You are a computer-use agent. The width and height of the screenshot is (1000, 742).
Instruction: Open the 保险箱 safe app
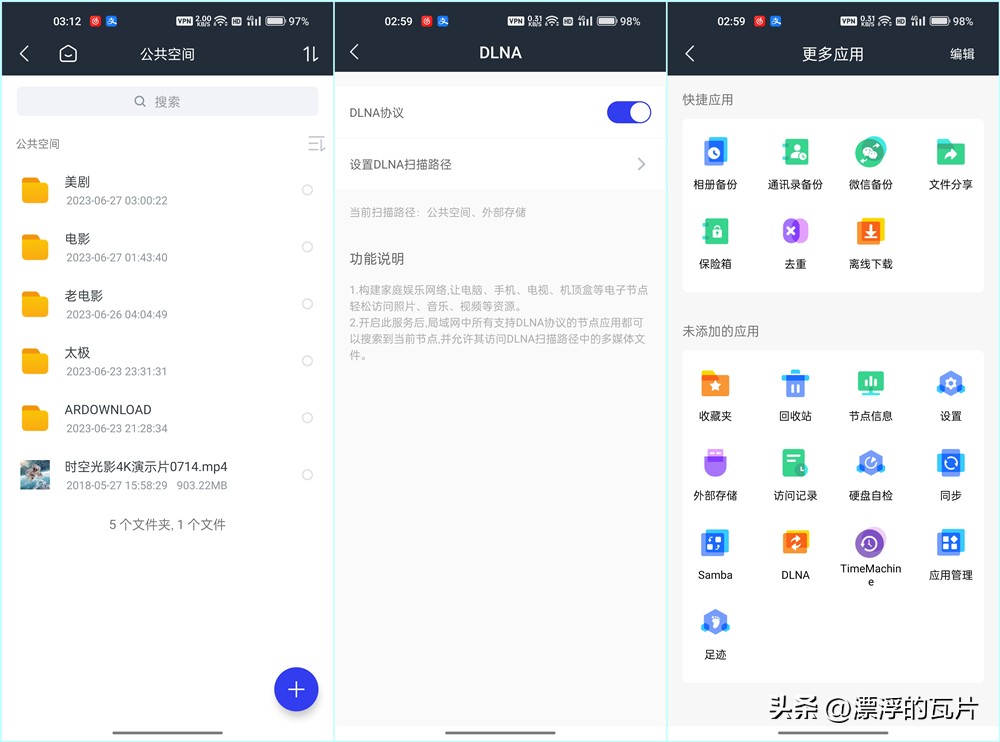coord(714,232)
